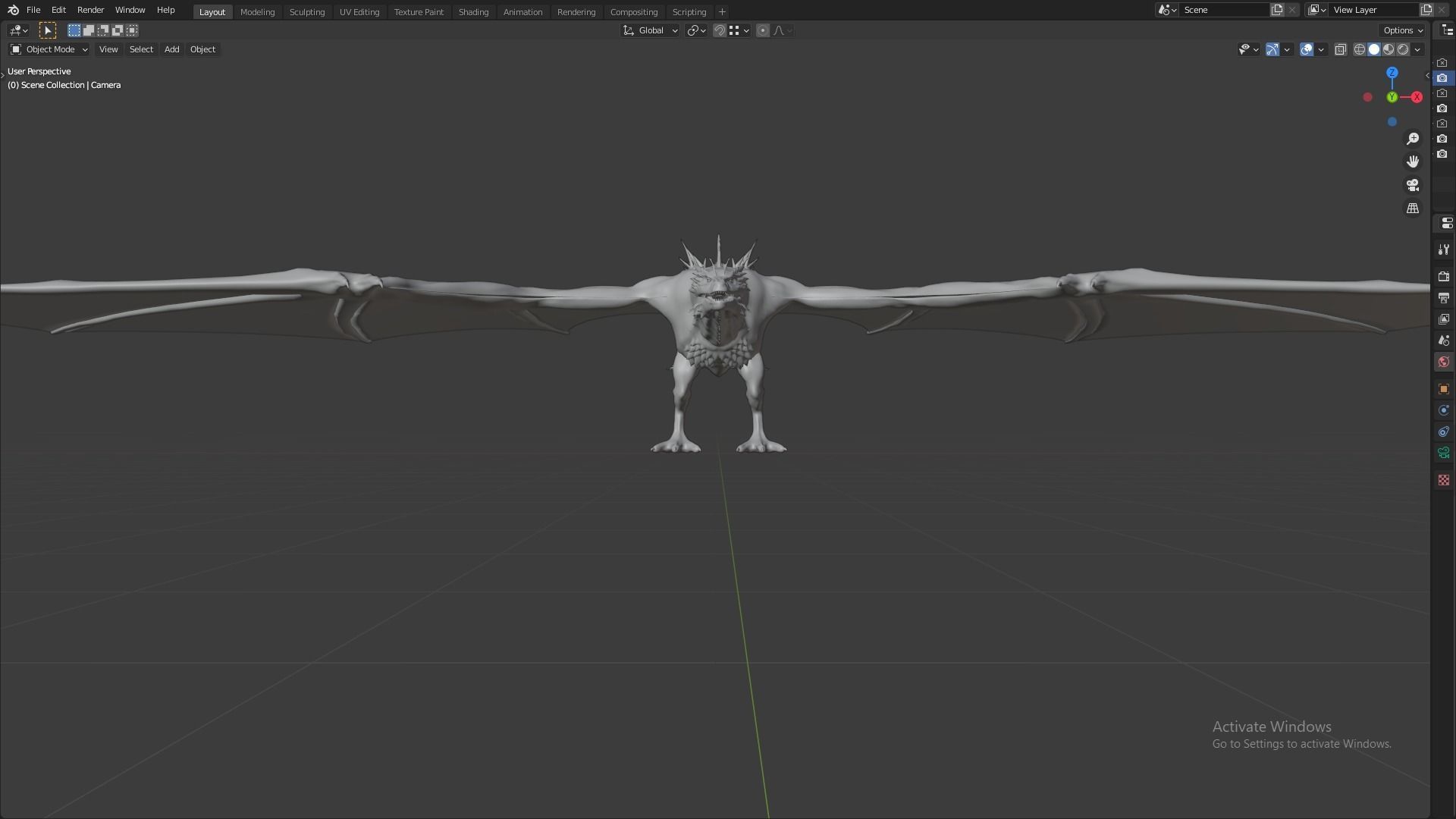Switch to the Sculpting workspace tab

click(307, 12)
